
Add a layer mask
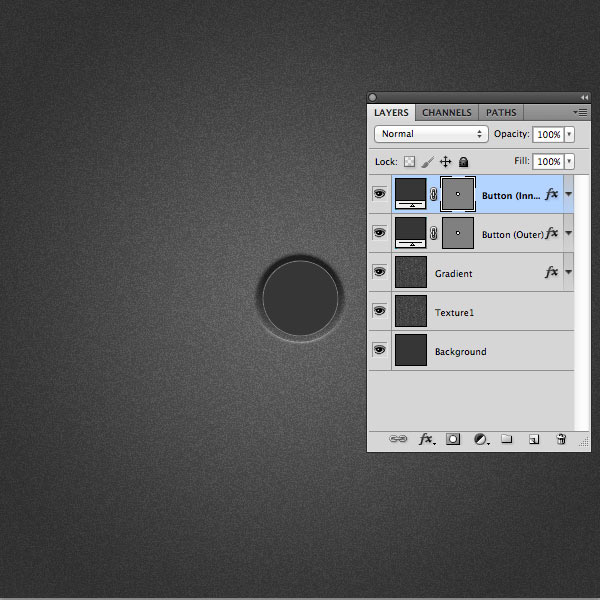pos(453,439)
